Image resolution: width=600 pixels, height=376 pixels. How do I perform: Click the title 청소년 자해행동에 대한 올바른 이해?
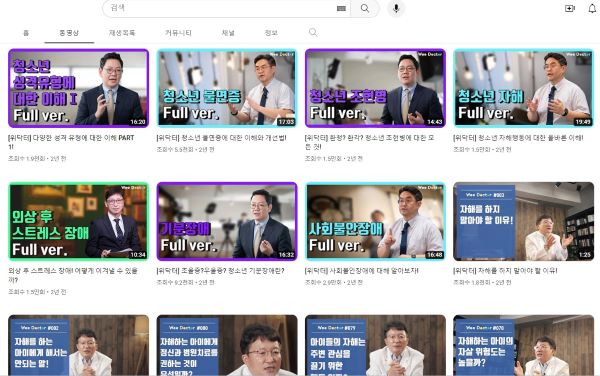coord(518,138)
